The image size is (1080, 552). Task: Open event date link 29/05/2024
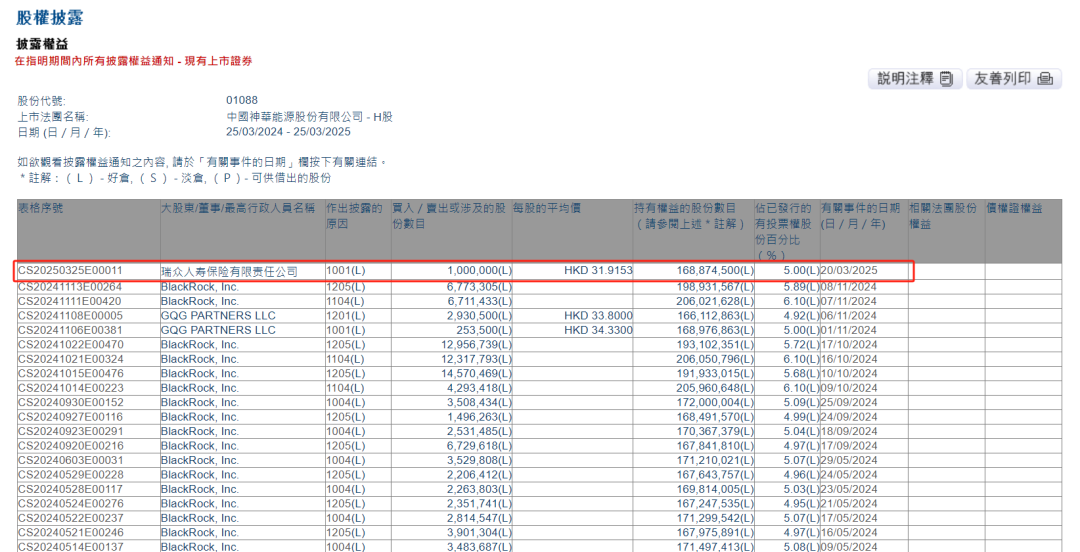[849, 460]
